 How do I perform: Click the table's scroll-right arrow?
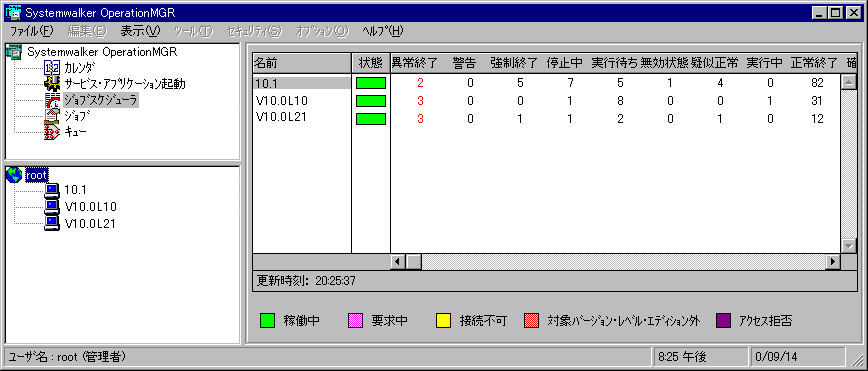click(833, 261)
